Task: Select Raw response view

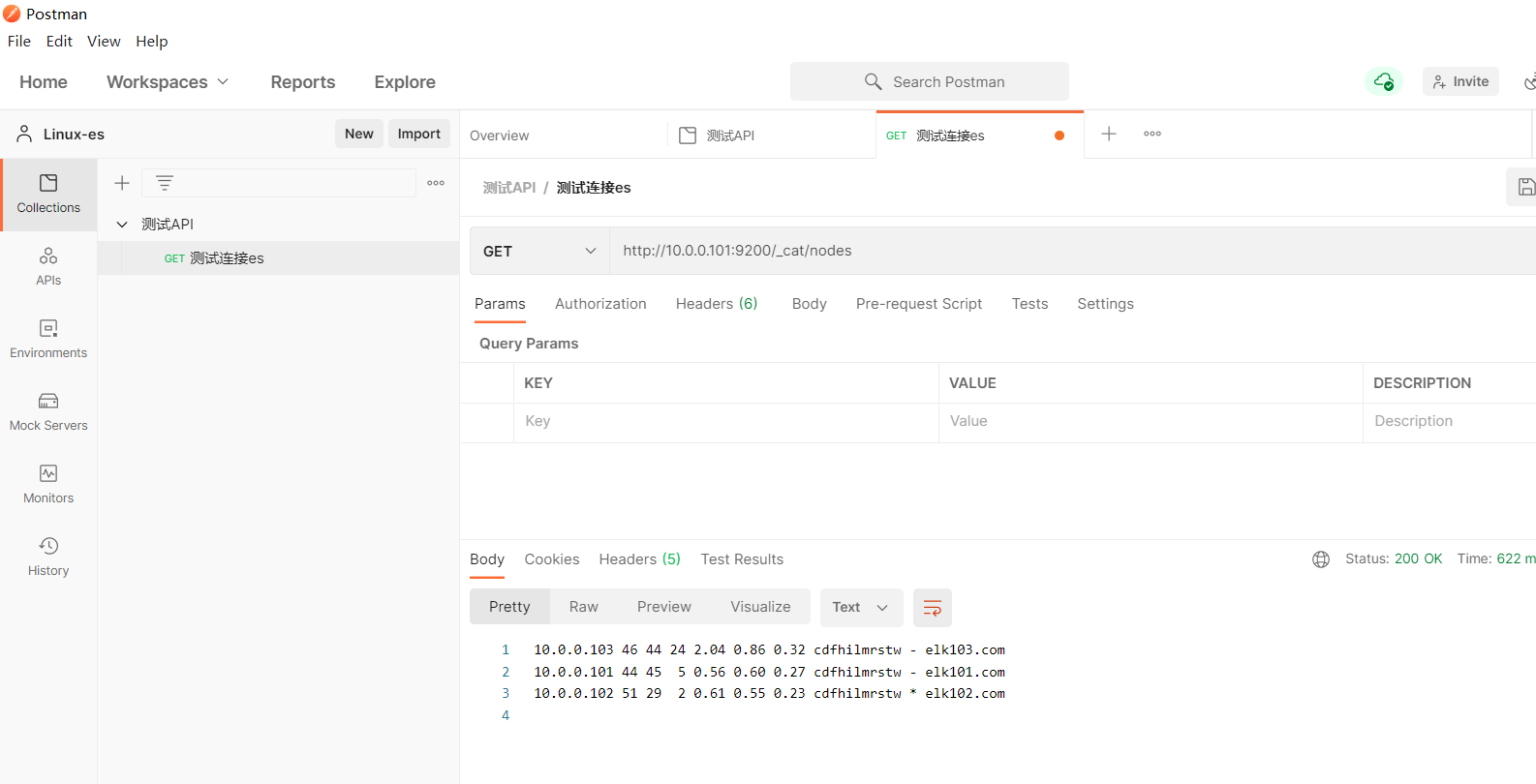Action: pos(584,607)
